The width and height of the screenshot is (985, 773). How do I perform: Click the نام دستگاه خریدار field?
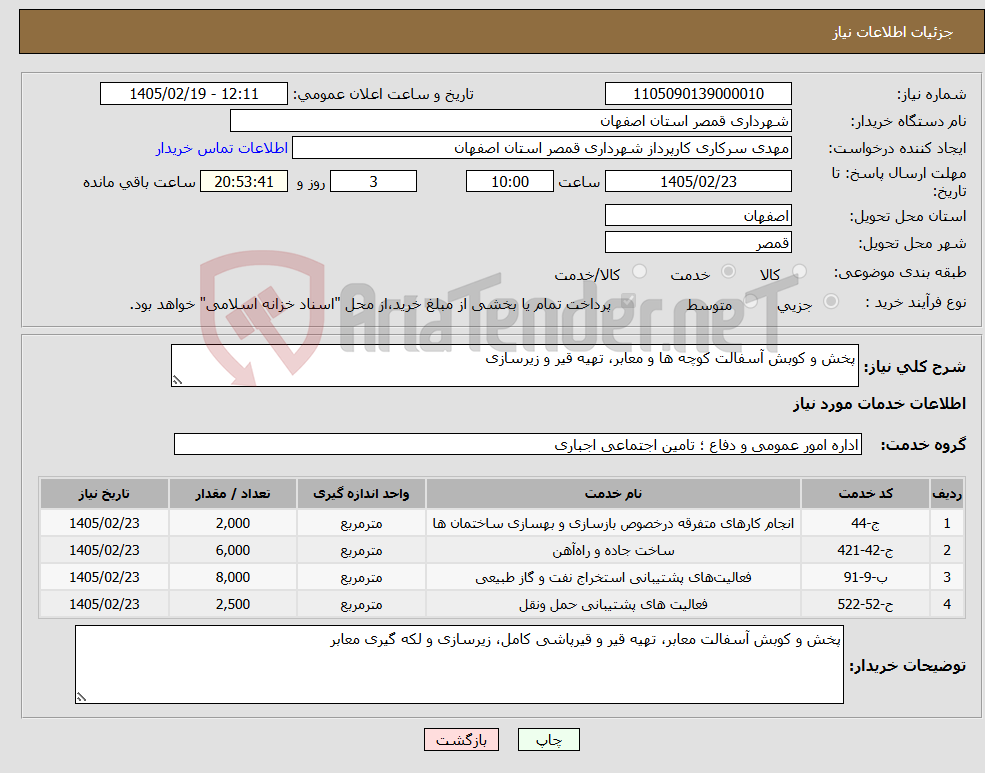tap(511, 121)
